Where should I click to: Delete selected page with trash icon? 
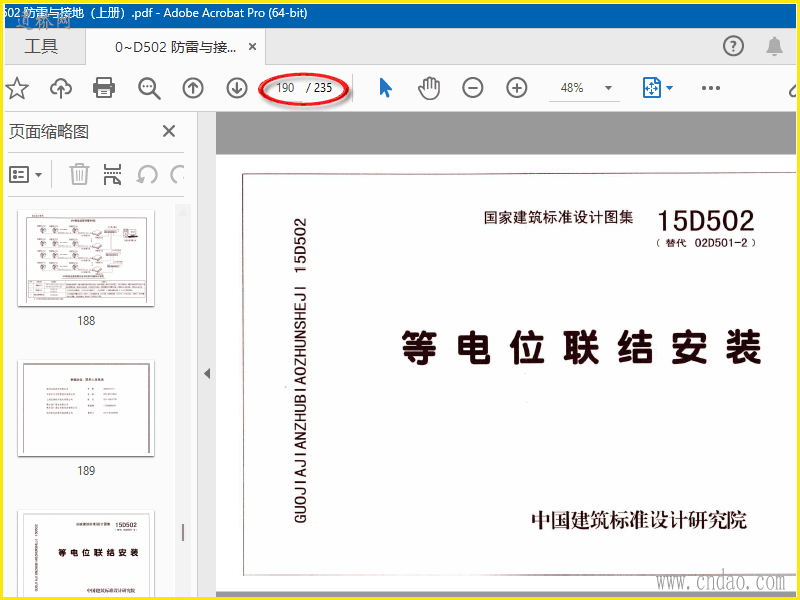(x=79, y=174)
